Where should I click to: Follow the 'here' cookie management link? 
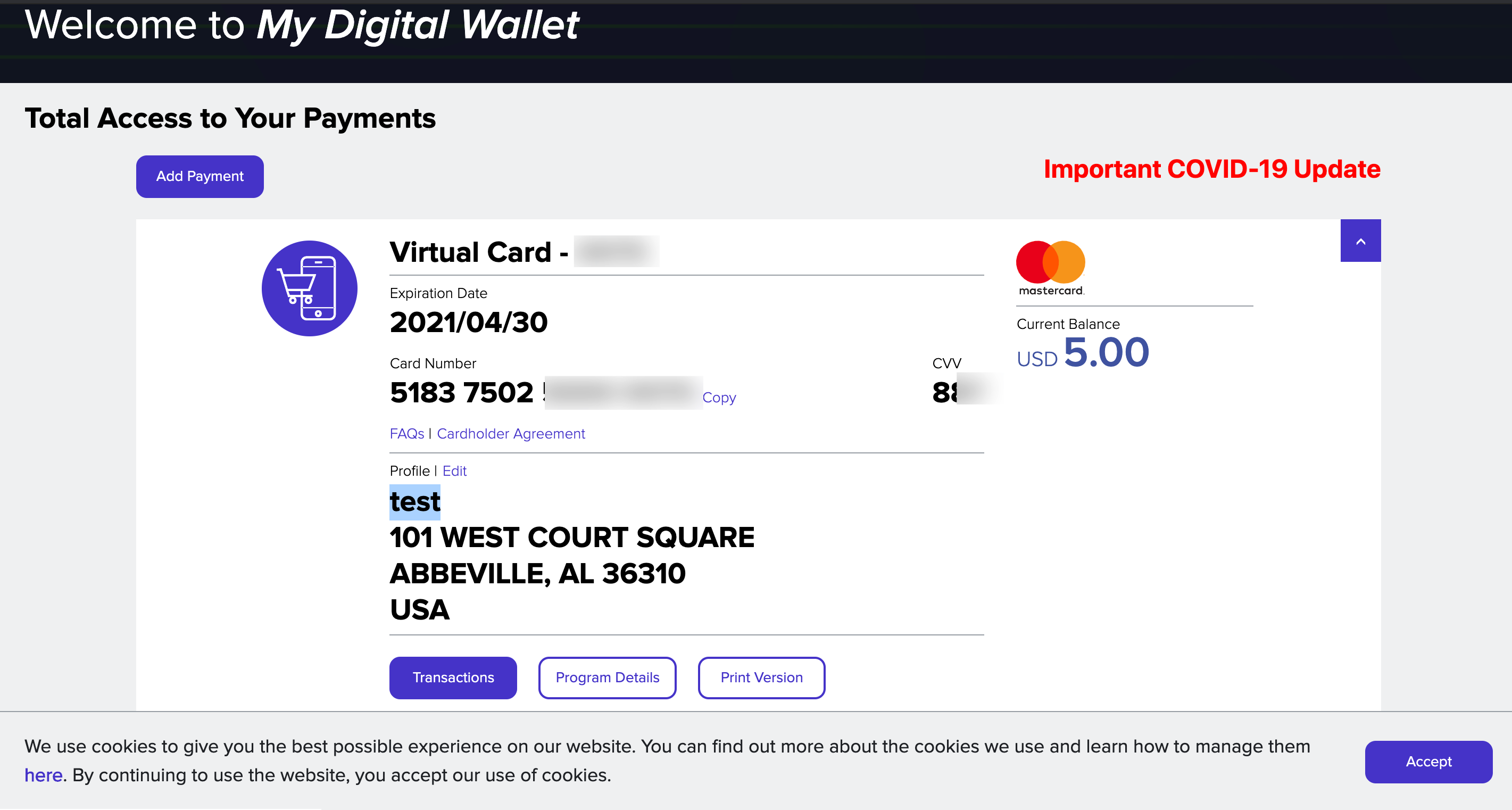click(43, 775)
